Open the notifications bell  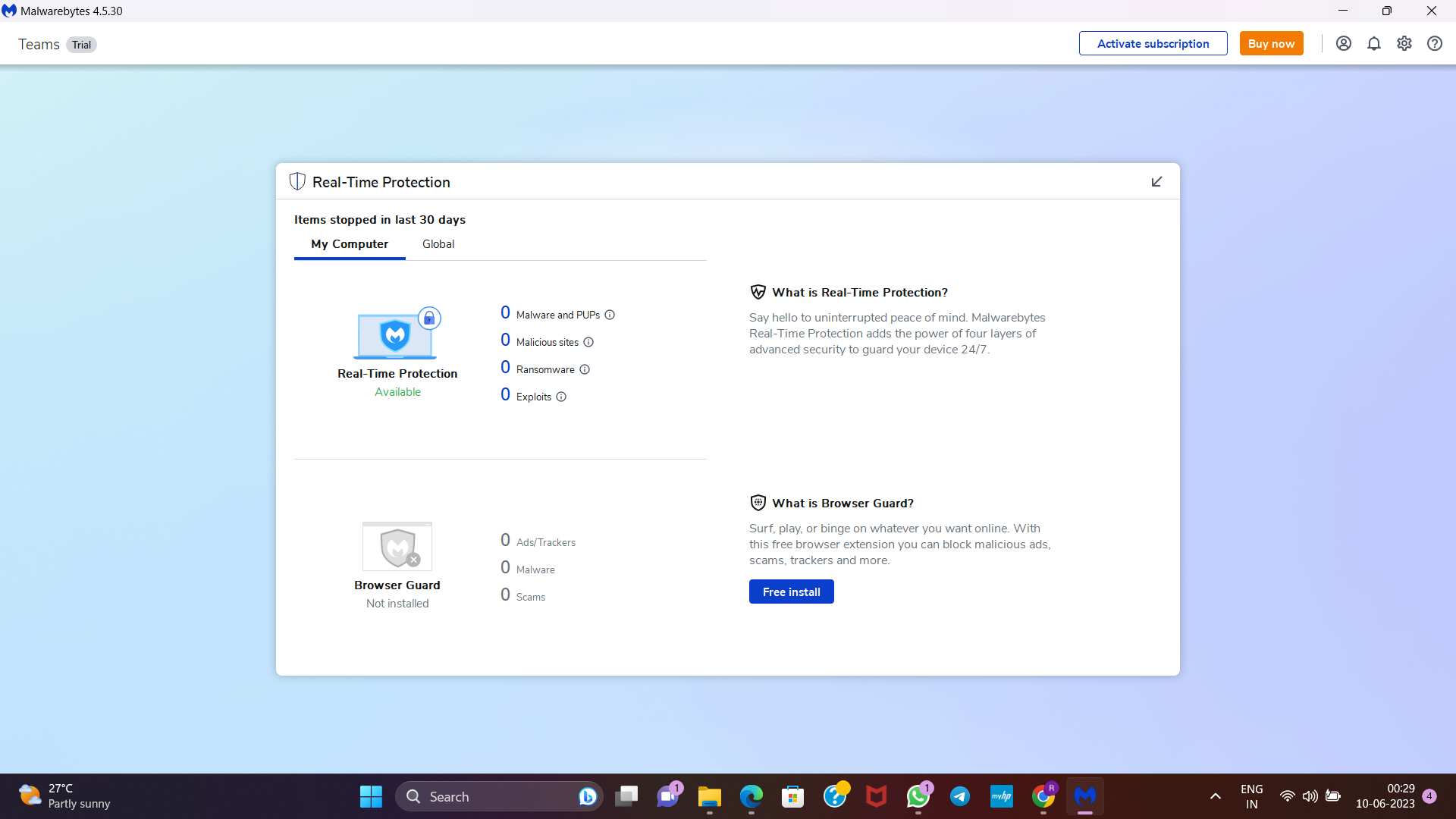(x=1374, y=44)
